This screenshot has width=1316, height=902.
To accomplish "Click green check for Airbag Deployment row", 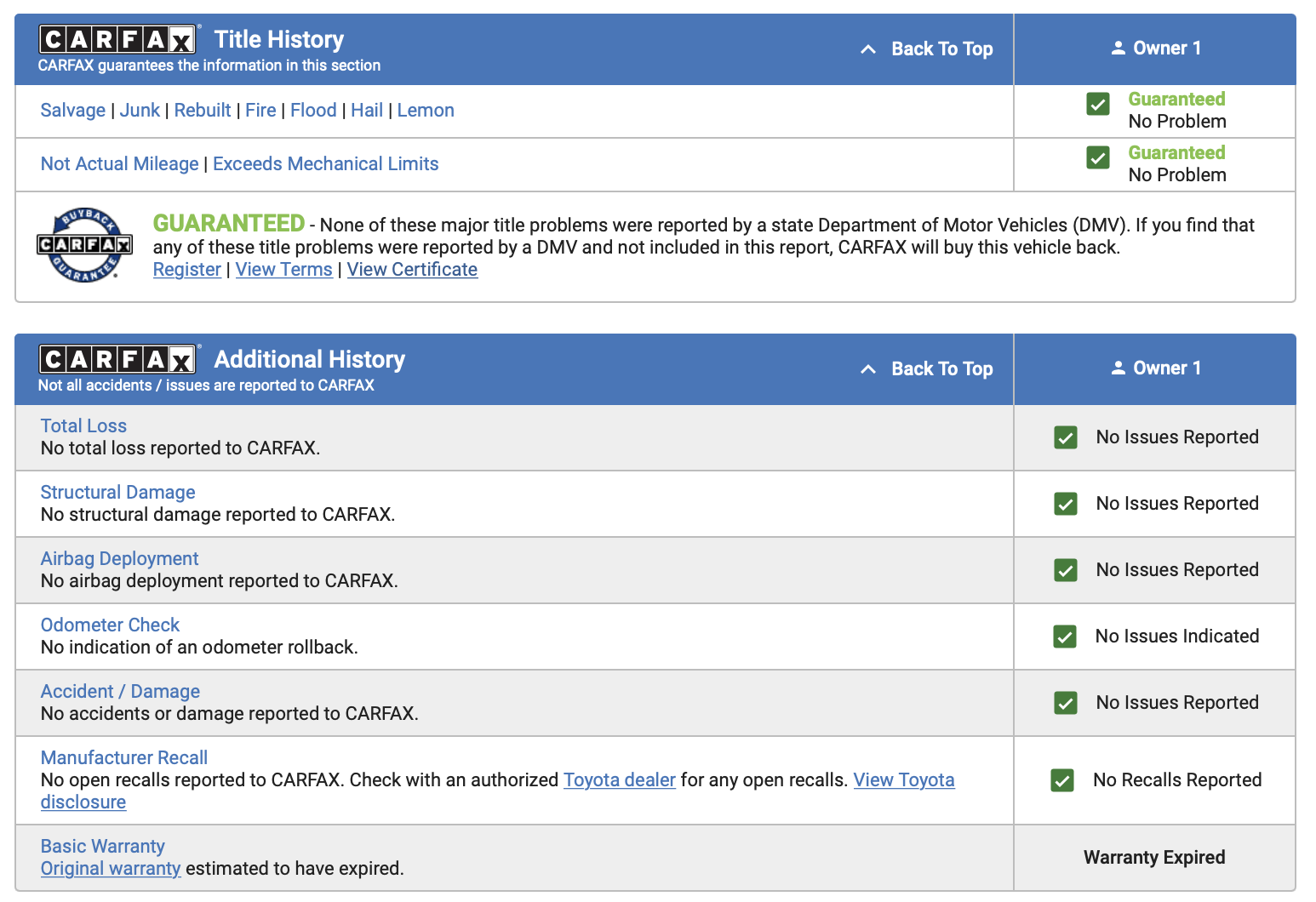I will (x=1066, y=570).
